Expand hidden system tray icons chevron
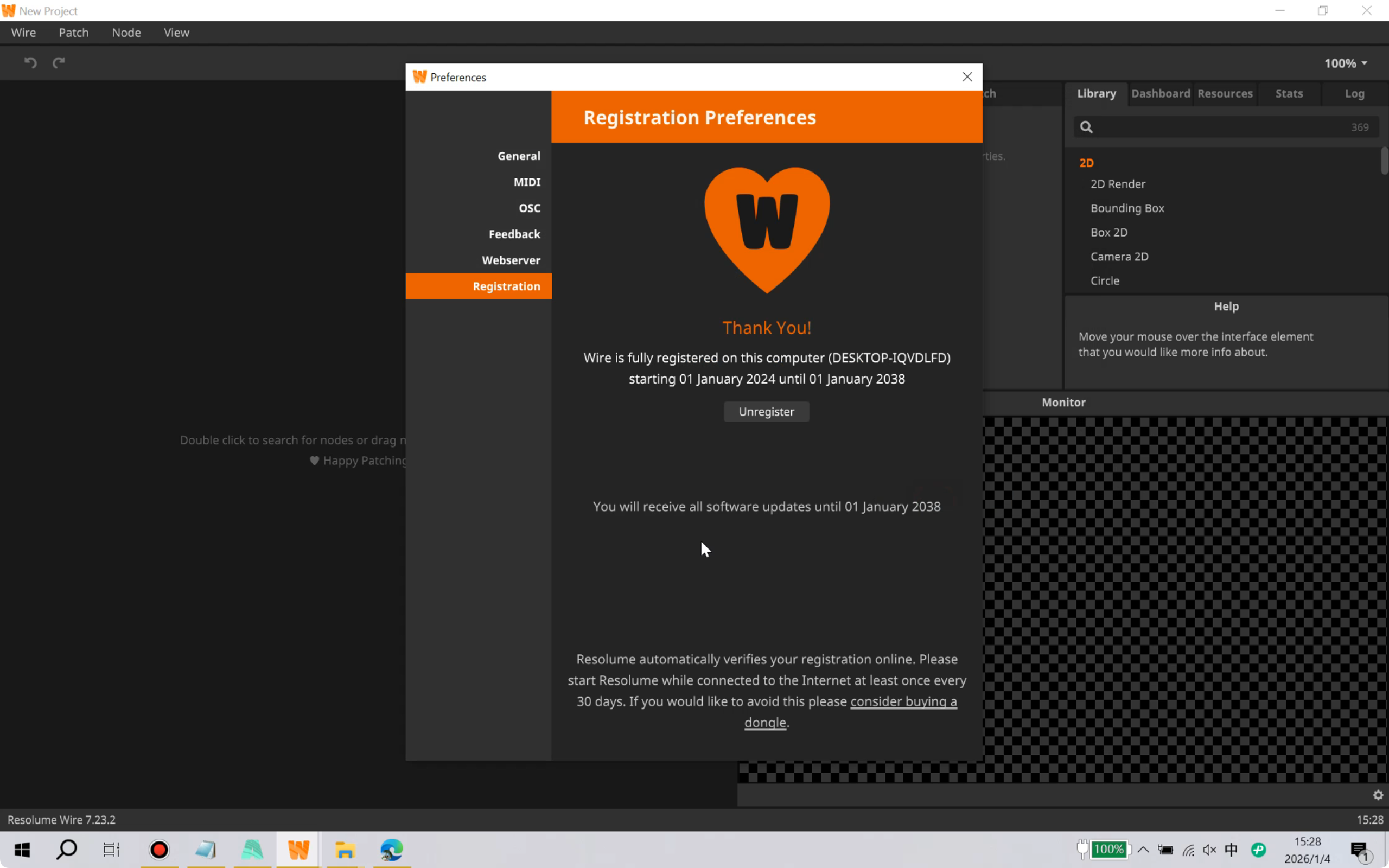 tap(1143, 850)
